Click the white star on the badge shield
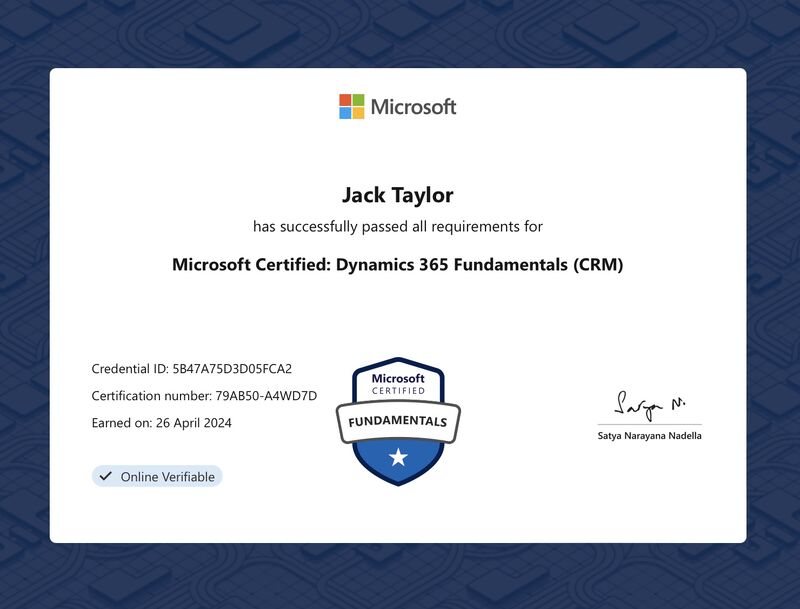The height and width of the screenshot is (609, 800). click(x=399, y=458)
